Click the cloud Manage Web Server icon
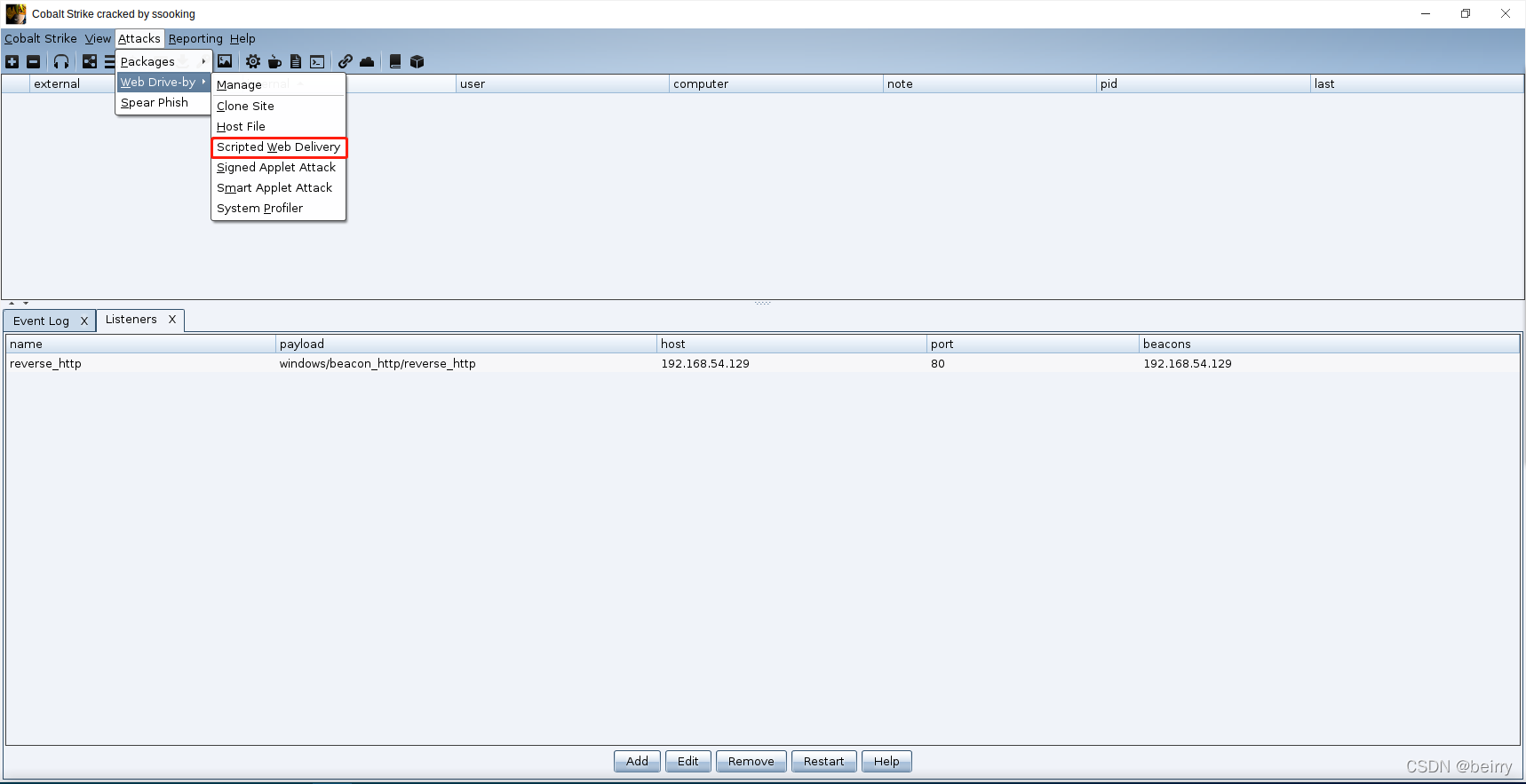The height and width of the screenshot is (784, 1526). 367,61
